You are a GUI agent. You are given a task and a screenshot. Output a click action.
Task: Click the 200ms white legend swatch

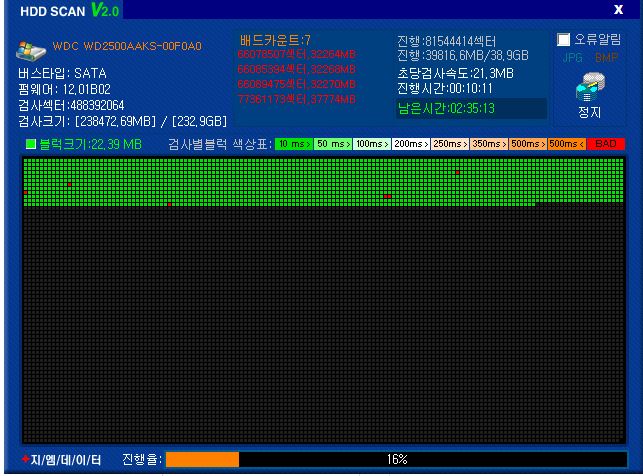[410, 144]
